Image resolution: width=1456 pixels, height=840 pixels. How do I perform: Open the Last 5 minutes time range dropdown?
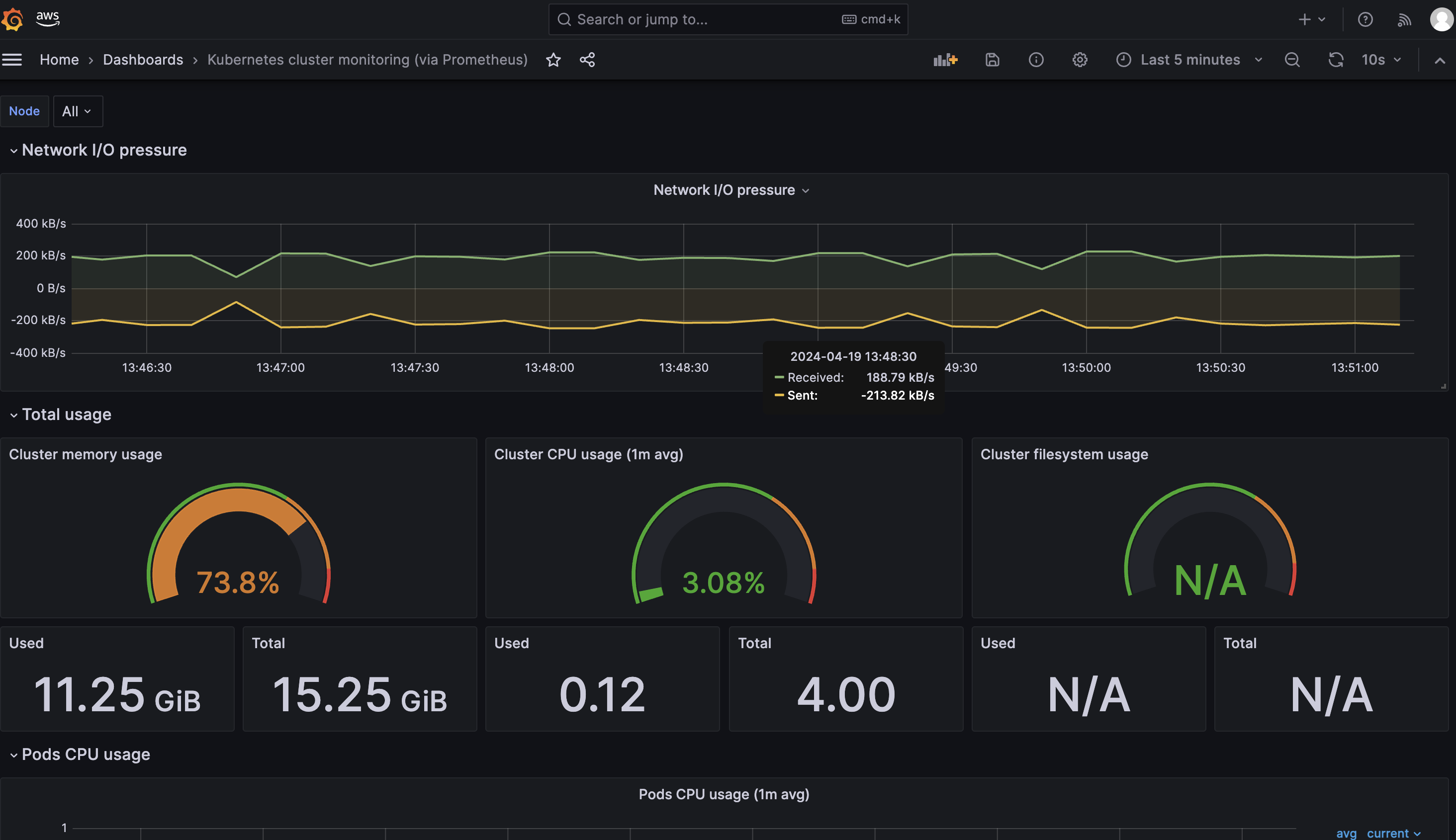(x=1189, y=60)
